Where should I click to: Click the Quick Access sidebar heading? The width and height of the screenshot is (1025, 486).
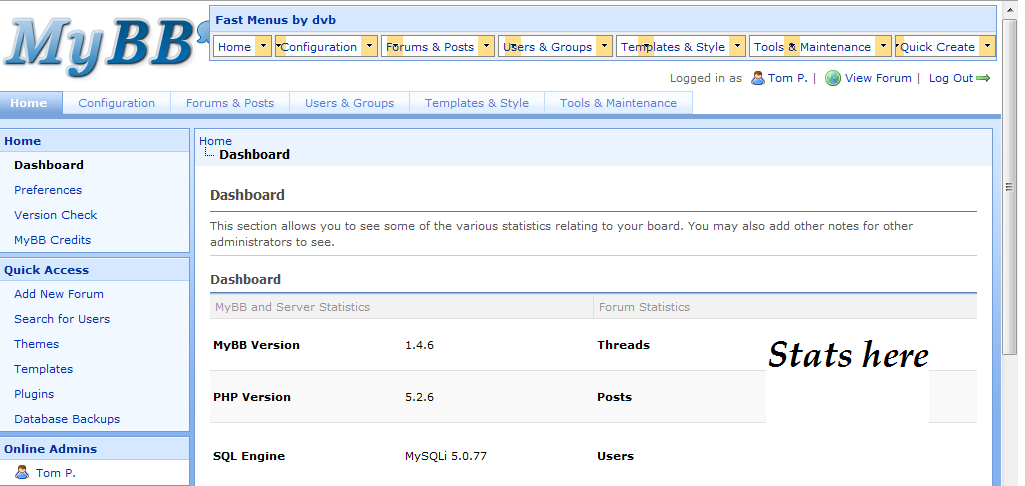[x=46, y=269]
